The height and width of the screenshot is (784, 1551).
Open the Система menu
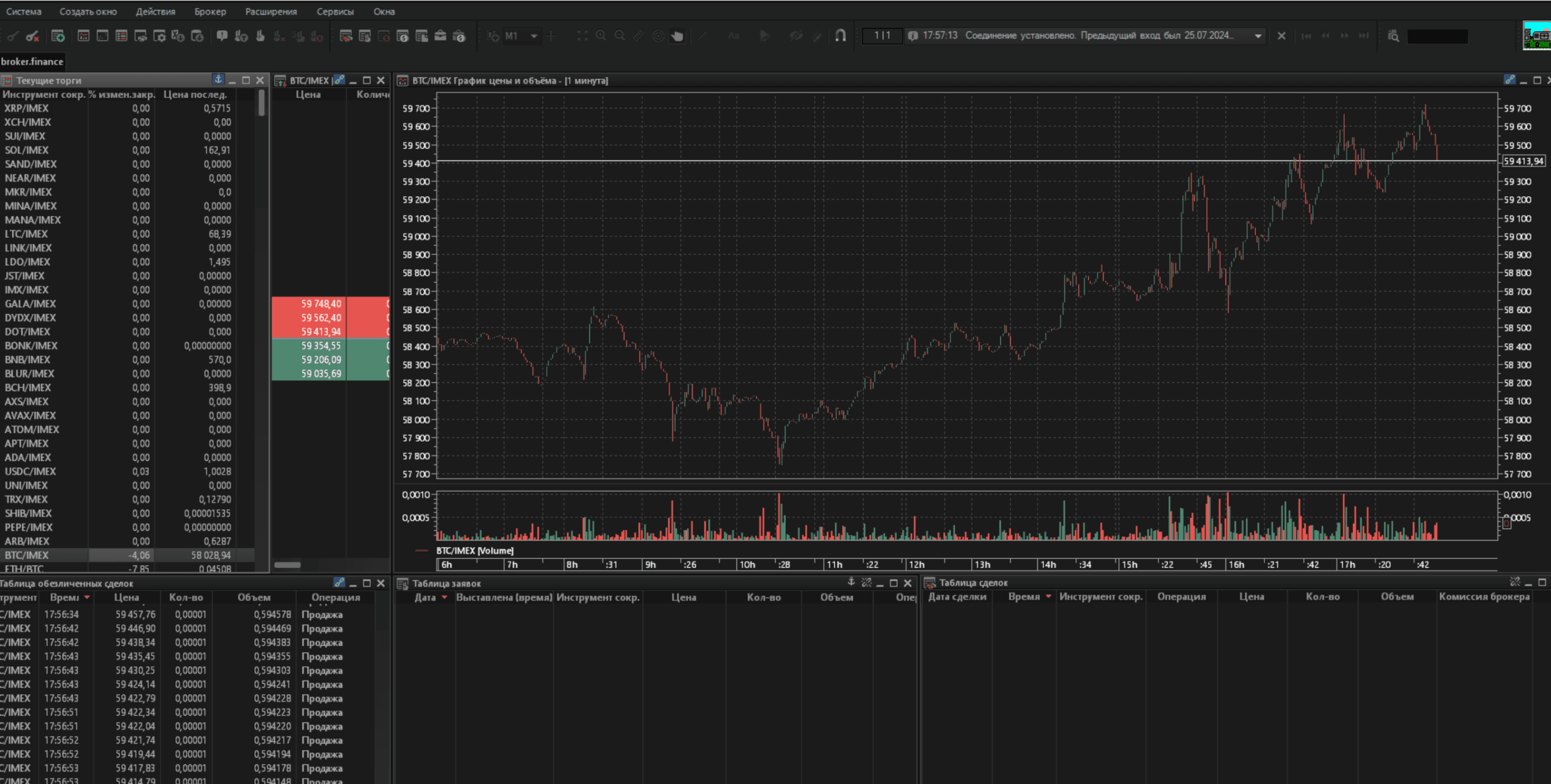pos(23,12)
